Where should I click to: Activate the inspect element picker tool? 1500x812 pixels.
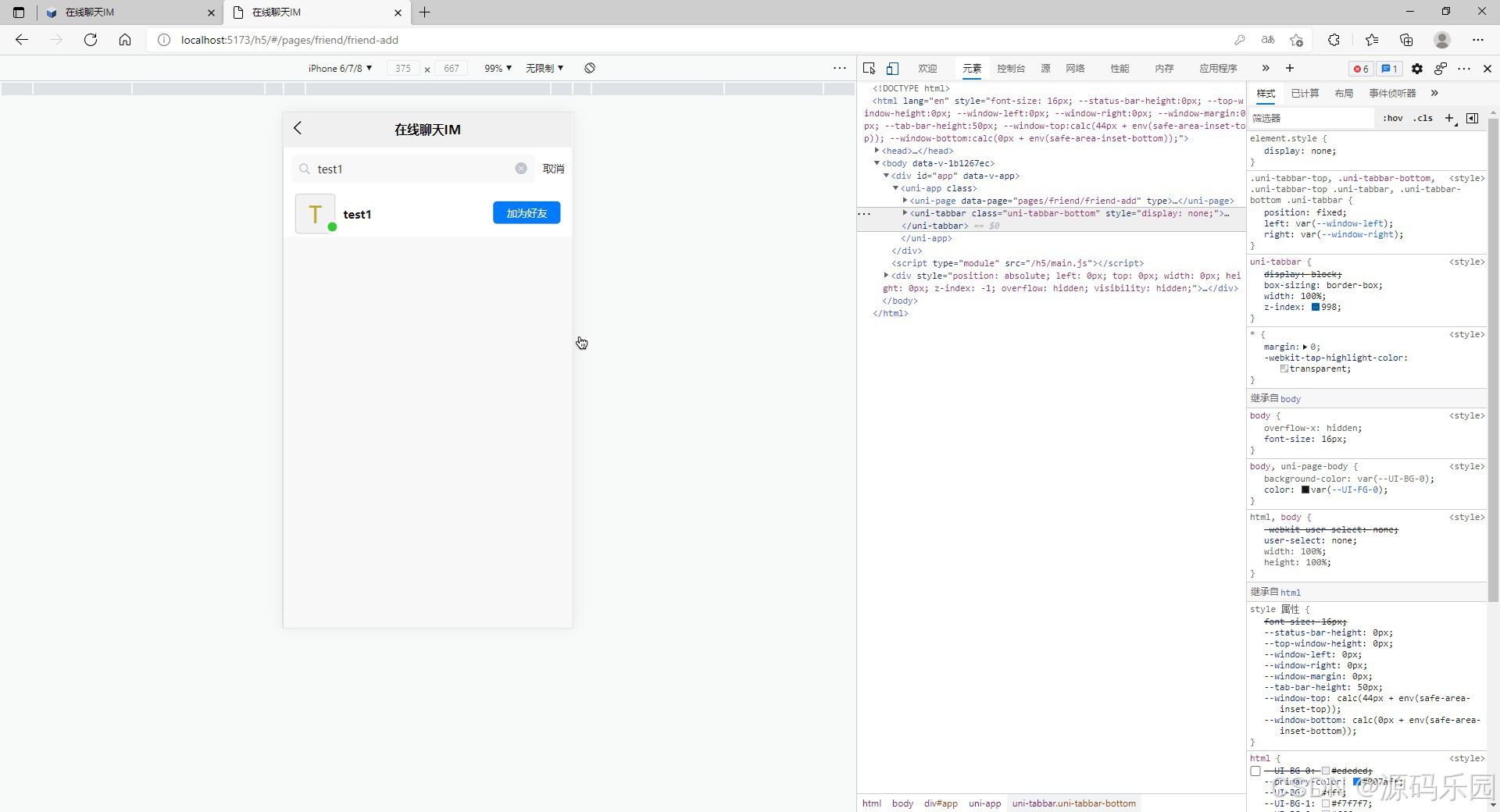[x=869, y=69]
